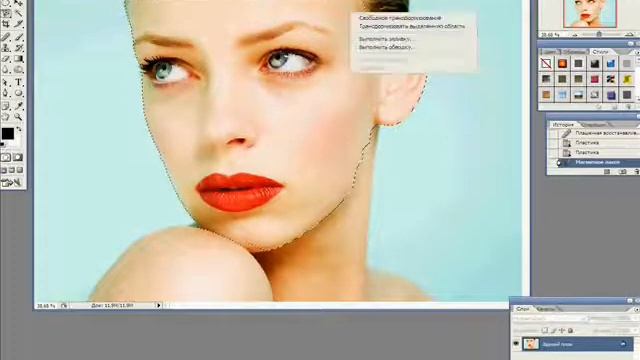
Task: Select the Brush tool
Action: [18, 37]
